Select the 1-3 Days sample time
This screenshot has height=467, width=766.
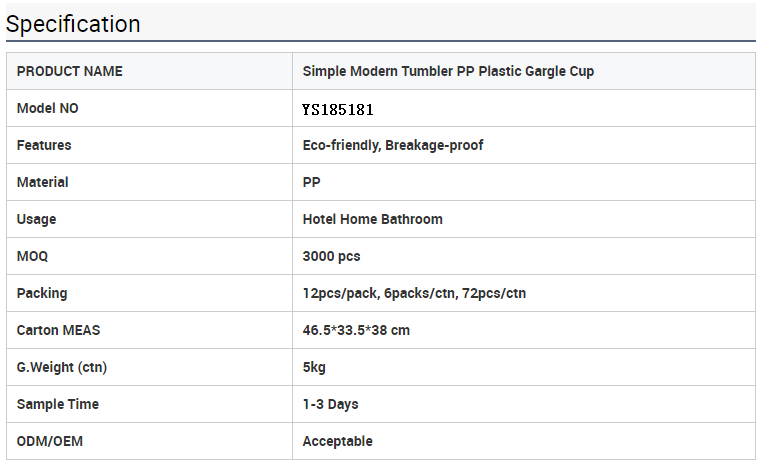[x=330, y=404]
